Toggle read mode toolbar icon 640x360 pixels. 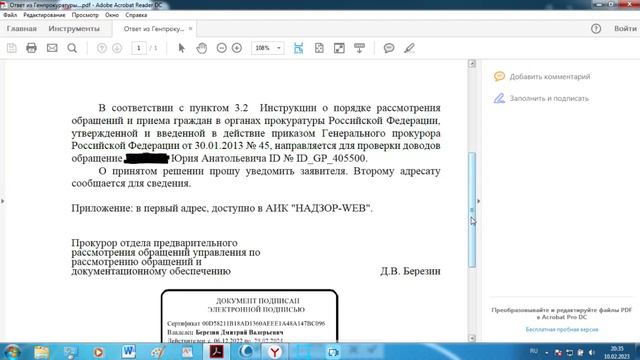coord(359,48)
